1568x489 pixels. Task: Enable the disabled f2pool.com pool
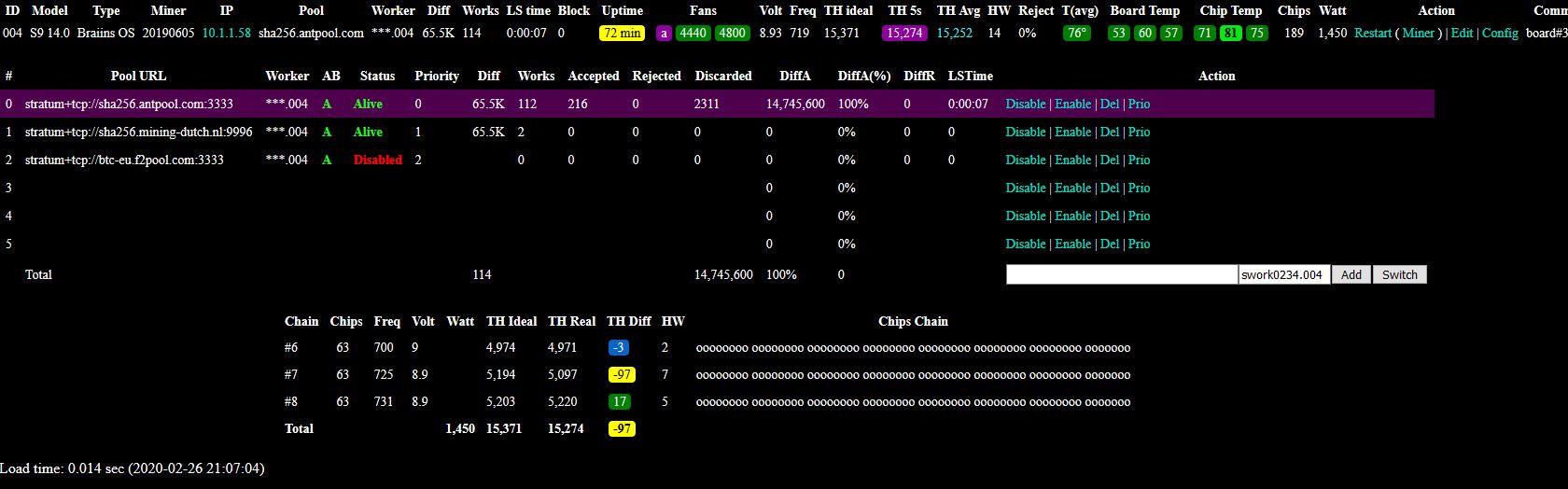coord(1073,160)
